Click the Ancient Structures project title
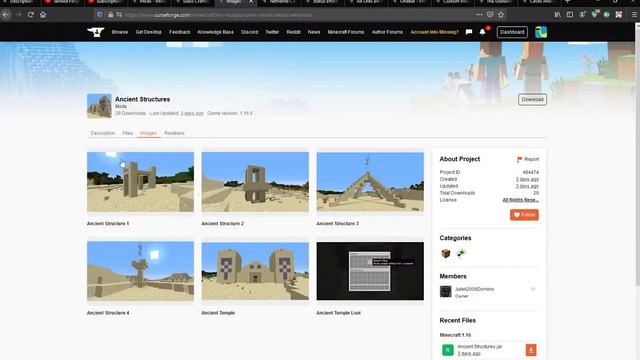Image resolution: width=640 pixels, height=360 pixels. [x=142, y=99]
